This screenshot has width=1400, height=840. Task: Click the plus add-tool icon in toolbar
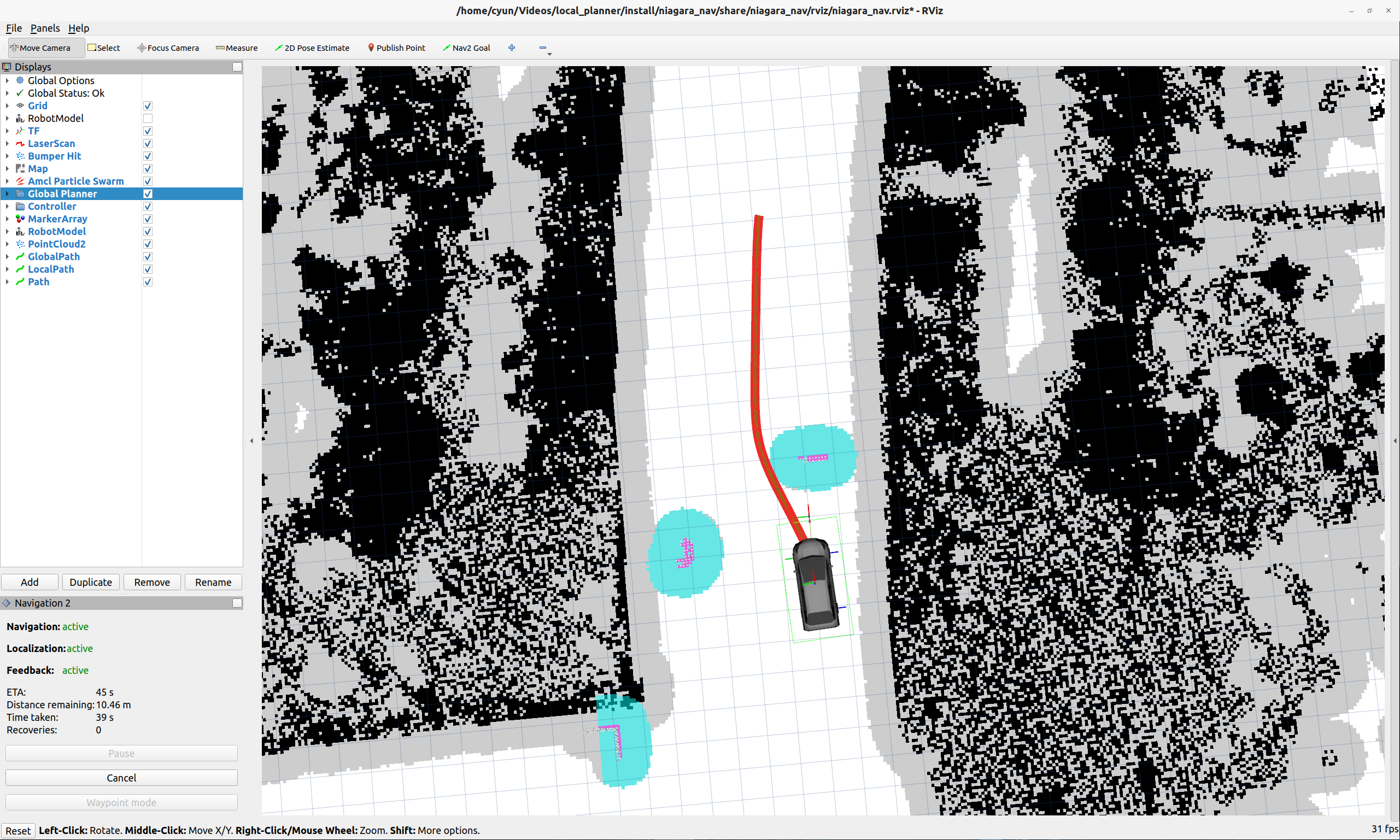512,48
